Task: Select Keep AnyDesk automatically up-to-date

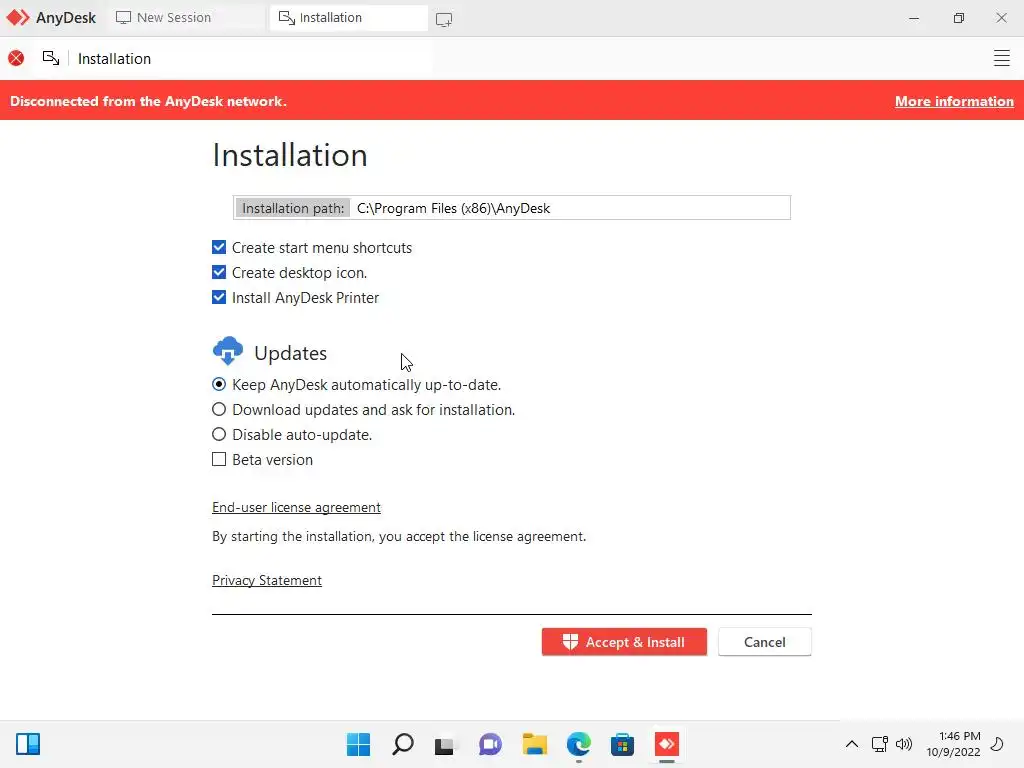Action: pyautogui.click(x=219, y=384)
